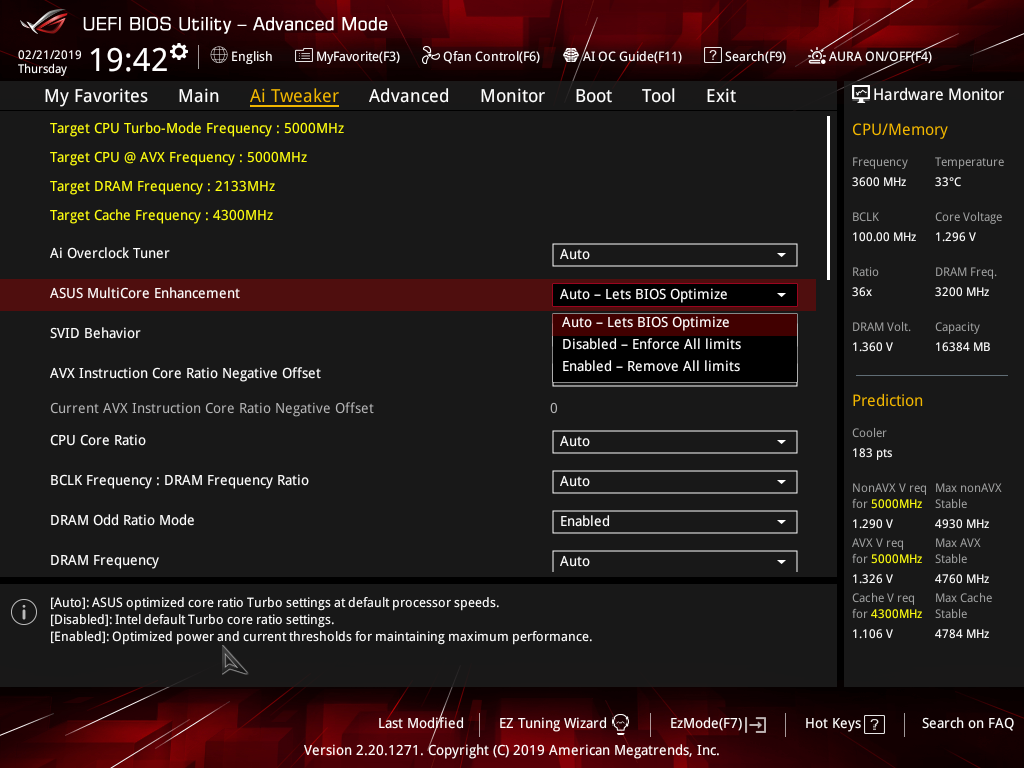Open Search(F9) question mark icon
Viewport: 1024px width, 768px height.
(x=713, y=56)
